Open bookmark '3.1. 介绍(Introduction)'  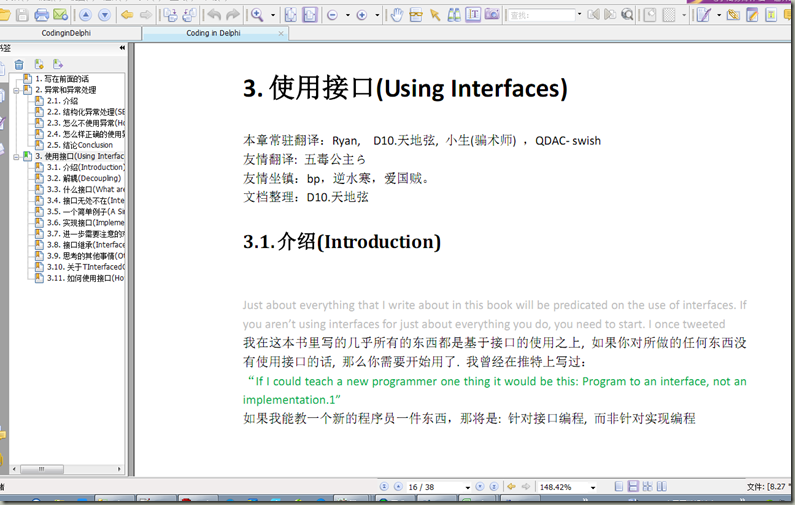[x=86, y=167]
